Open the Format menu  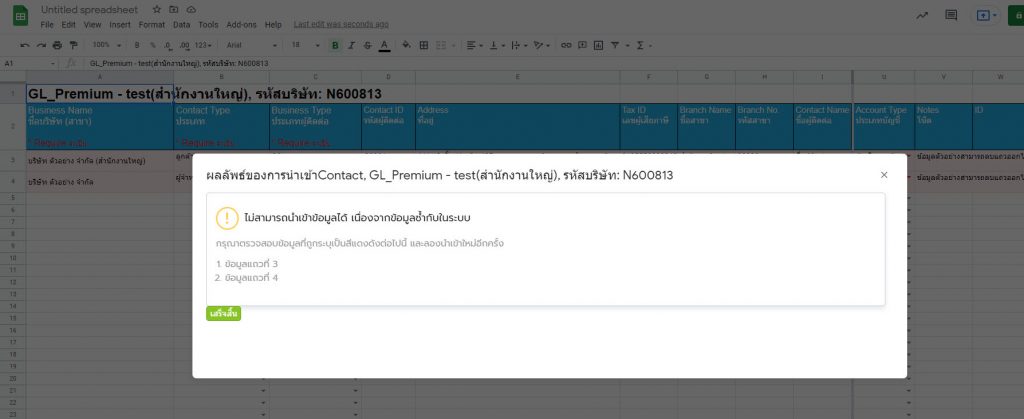coord(152,25)
